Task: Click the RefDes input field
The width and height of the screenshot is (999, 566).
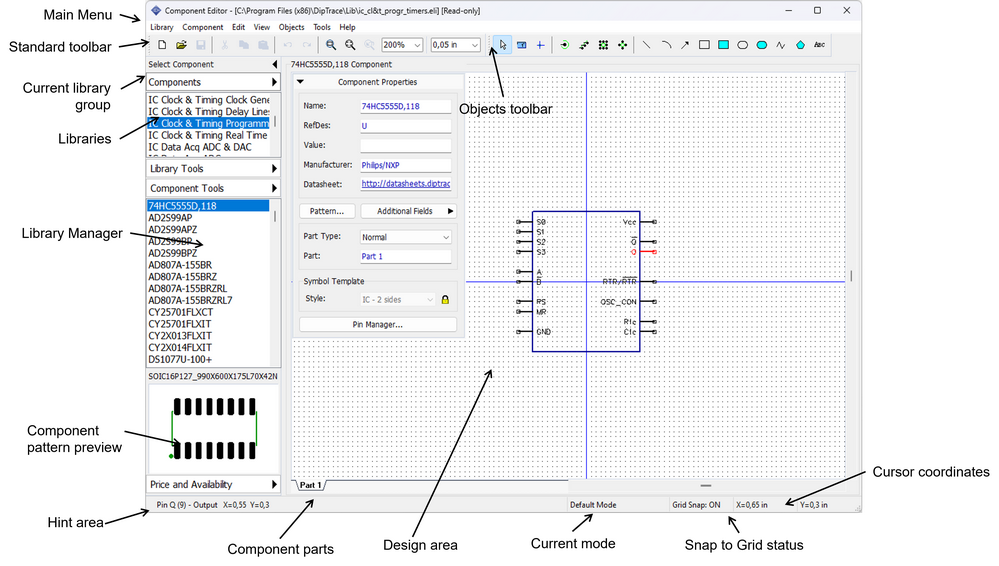Action: (405, 126)
